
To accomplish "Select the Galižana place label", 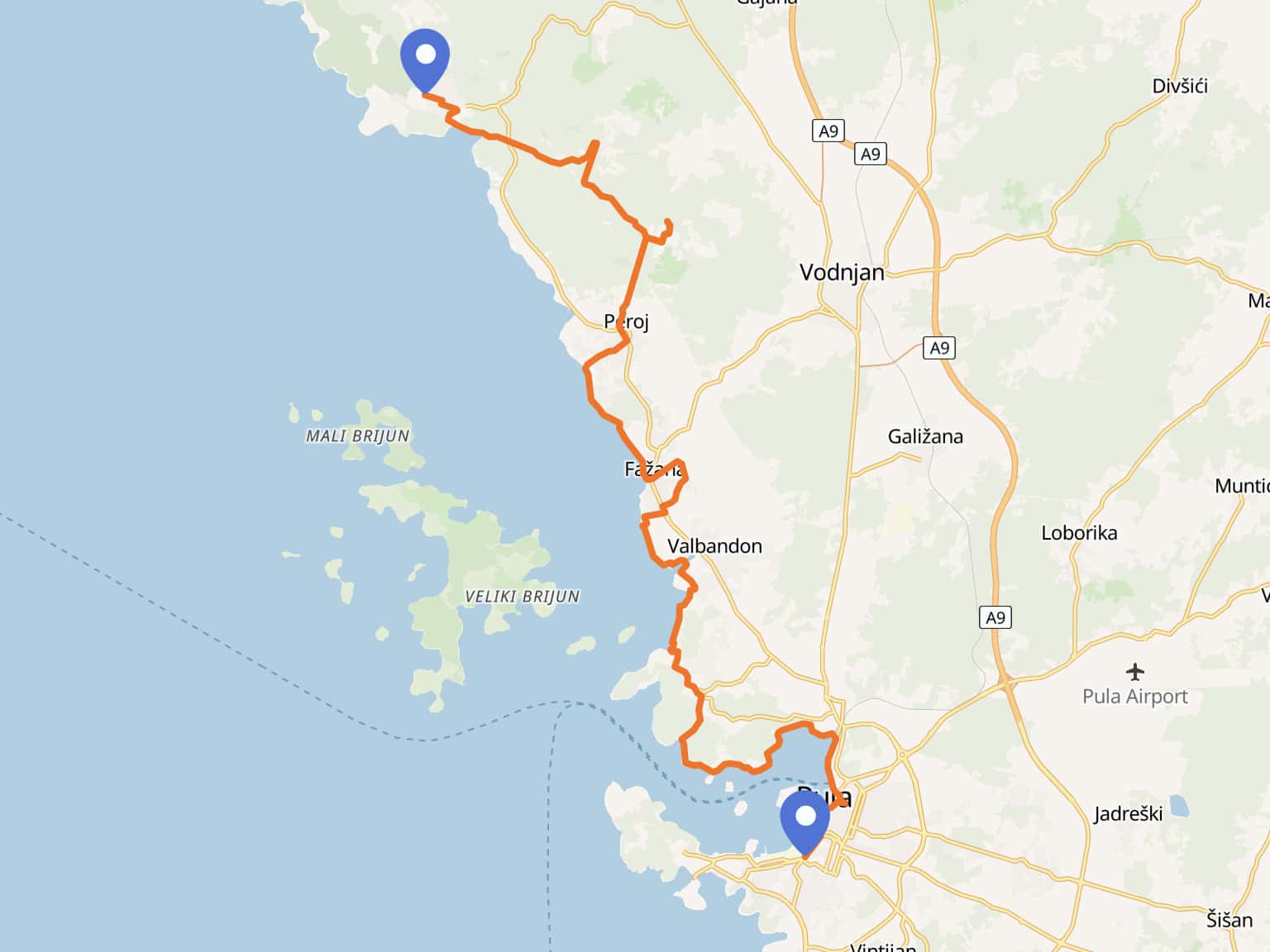I will pyautogui.click(x=925, y=436).
